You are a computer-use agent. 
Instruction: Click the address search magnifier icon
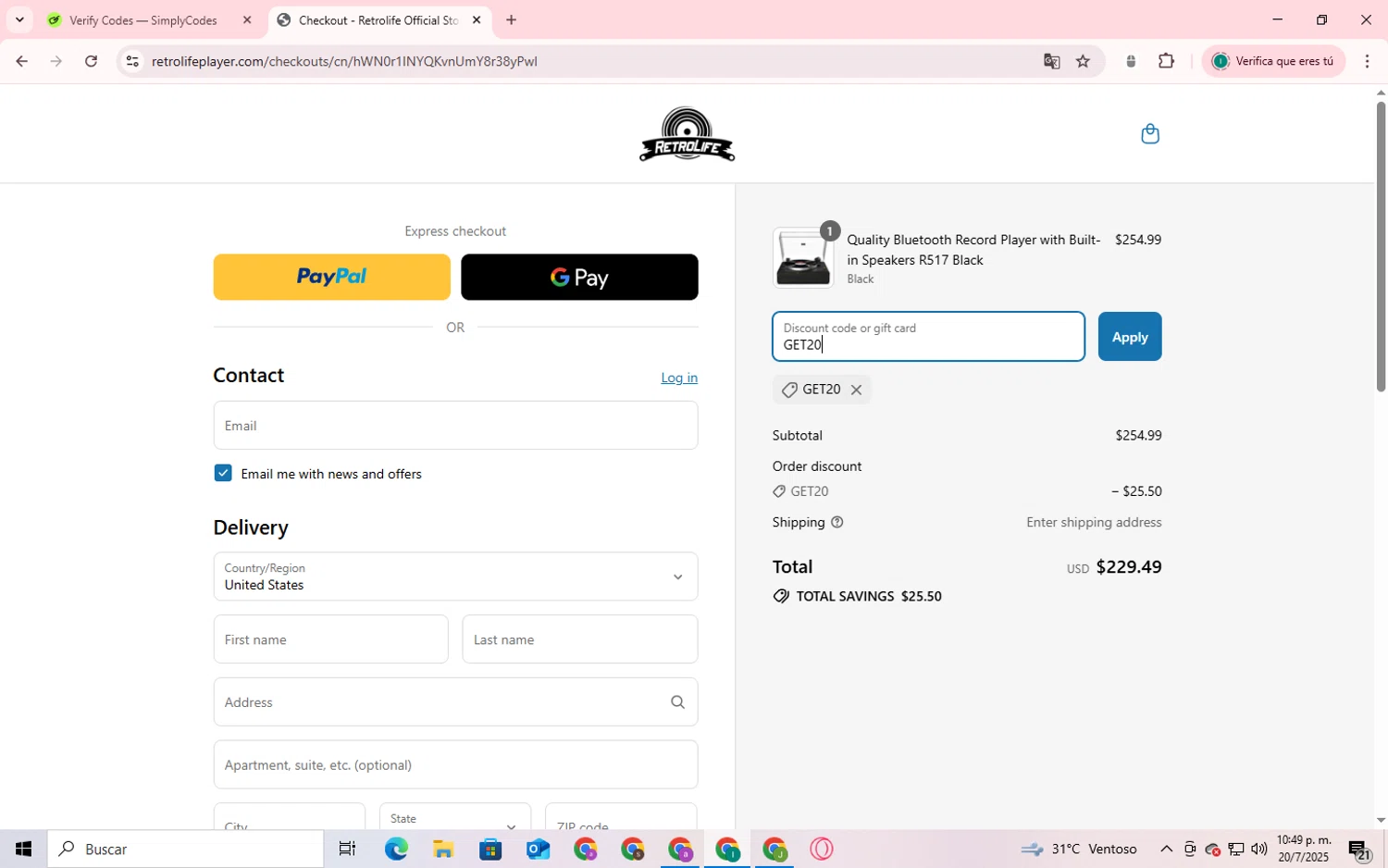tap(677, 702)
